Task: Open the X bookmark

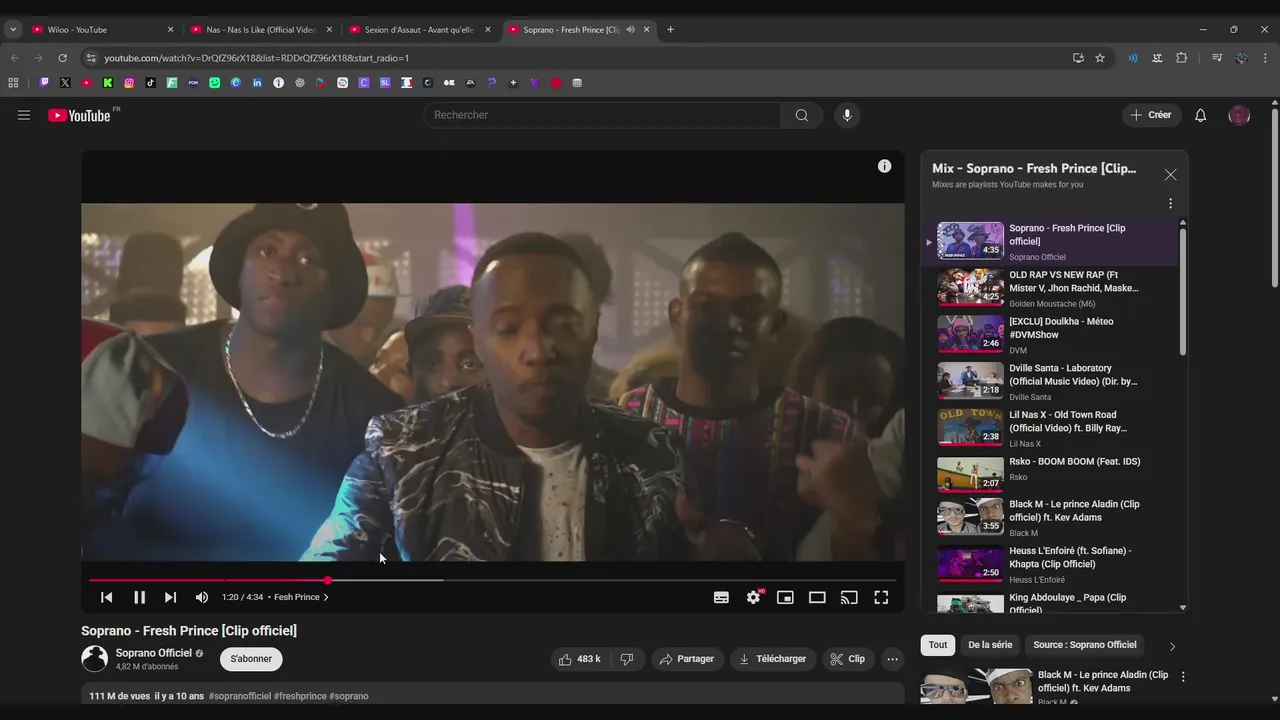Action: [65, 83]
